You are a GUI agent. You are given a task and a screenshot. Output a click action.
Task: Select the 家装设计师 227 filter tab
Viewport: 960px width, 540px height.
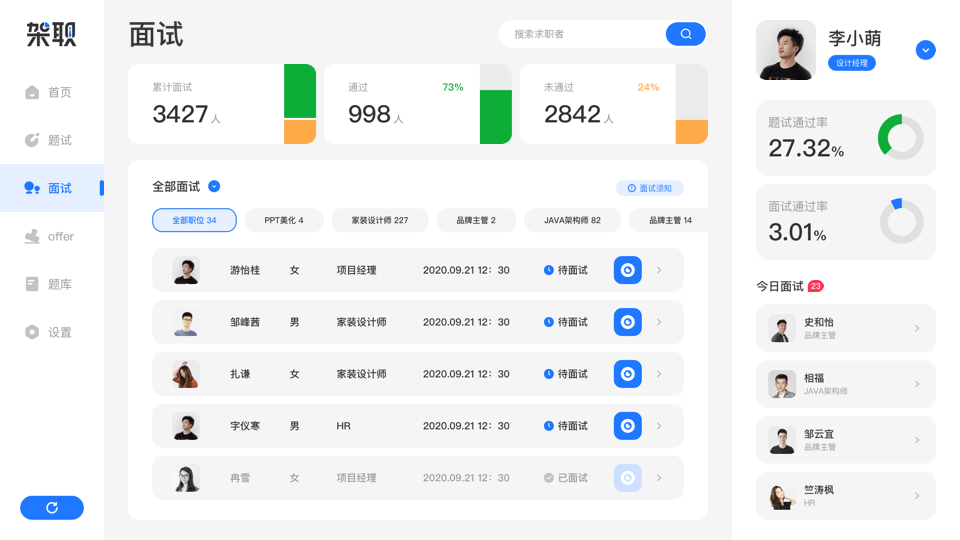[x=380, y=220]
